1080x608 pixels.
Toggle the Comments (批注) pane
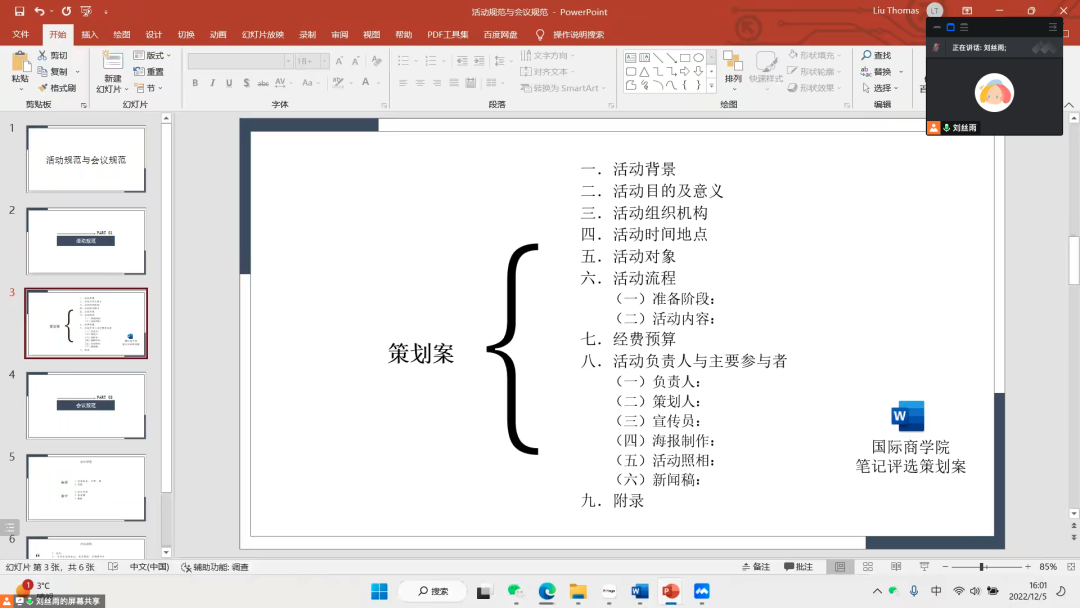(799, 567)
